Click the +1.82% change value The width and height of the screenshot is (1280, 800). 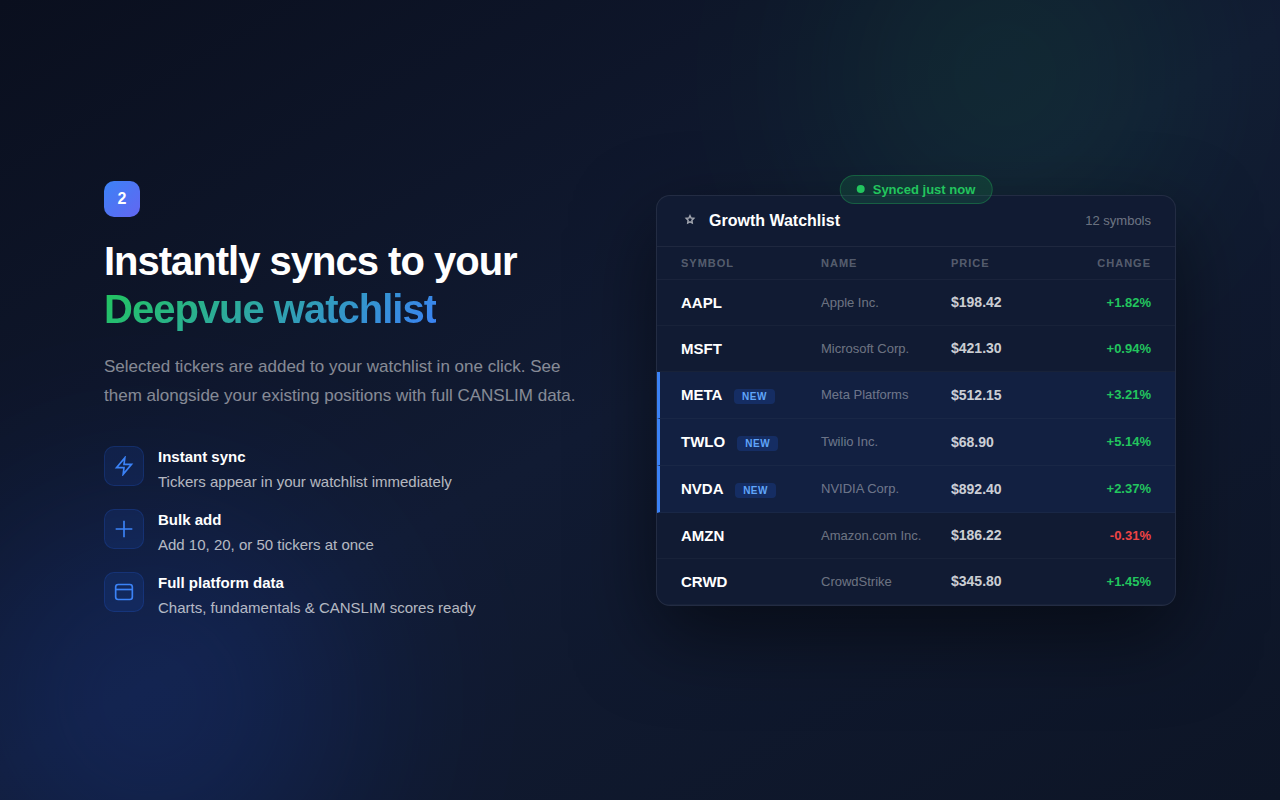coord(1128,302)
